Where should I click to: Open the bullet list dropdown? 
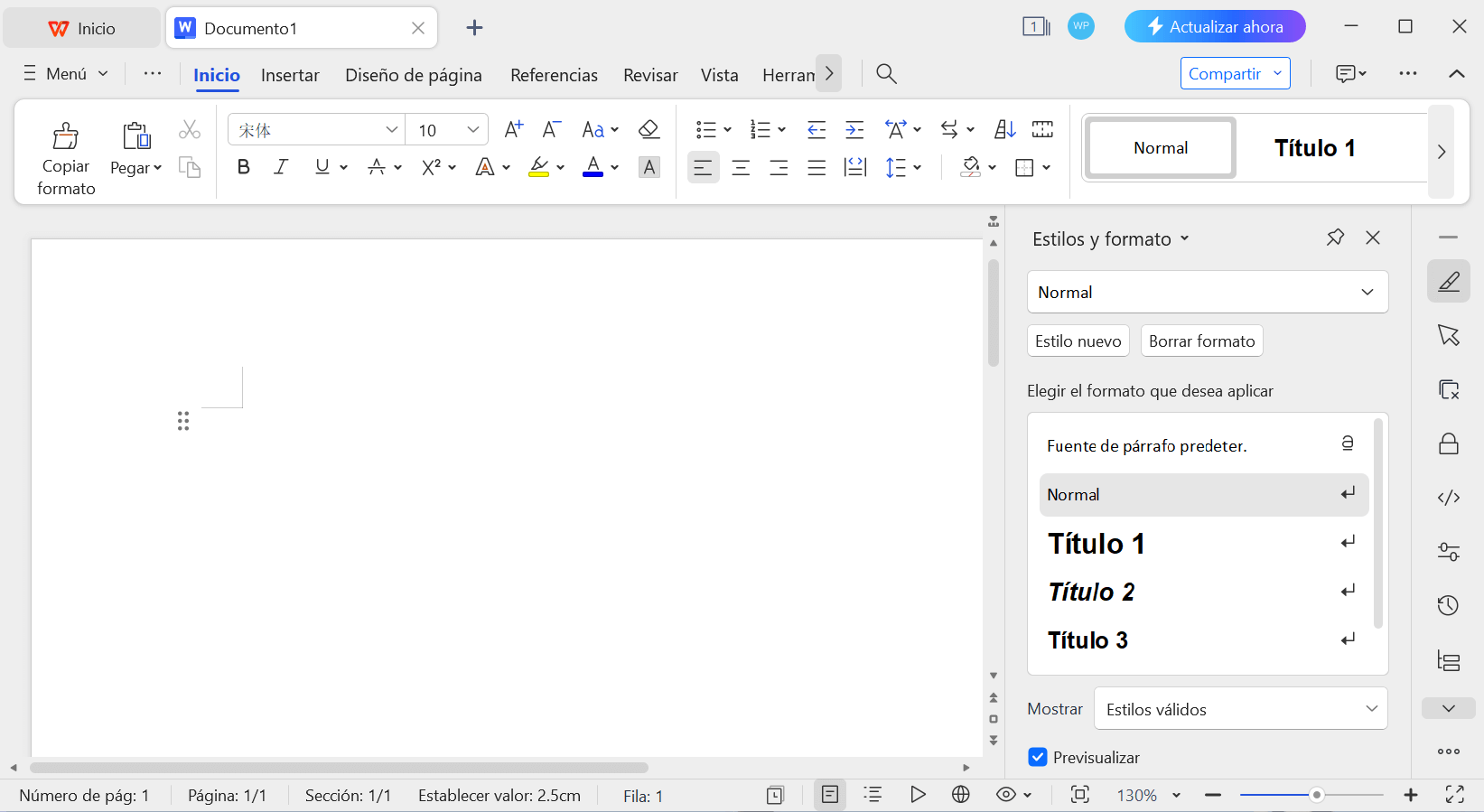click(727, 129)
